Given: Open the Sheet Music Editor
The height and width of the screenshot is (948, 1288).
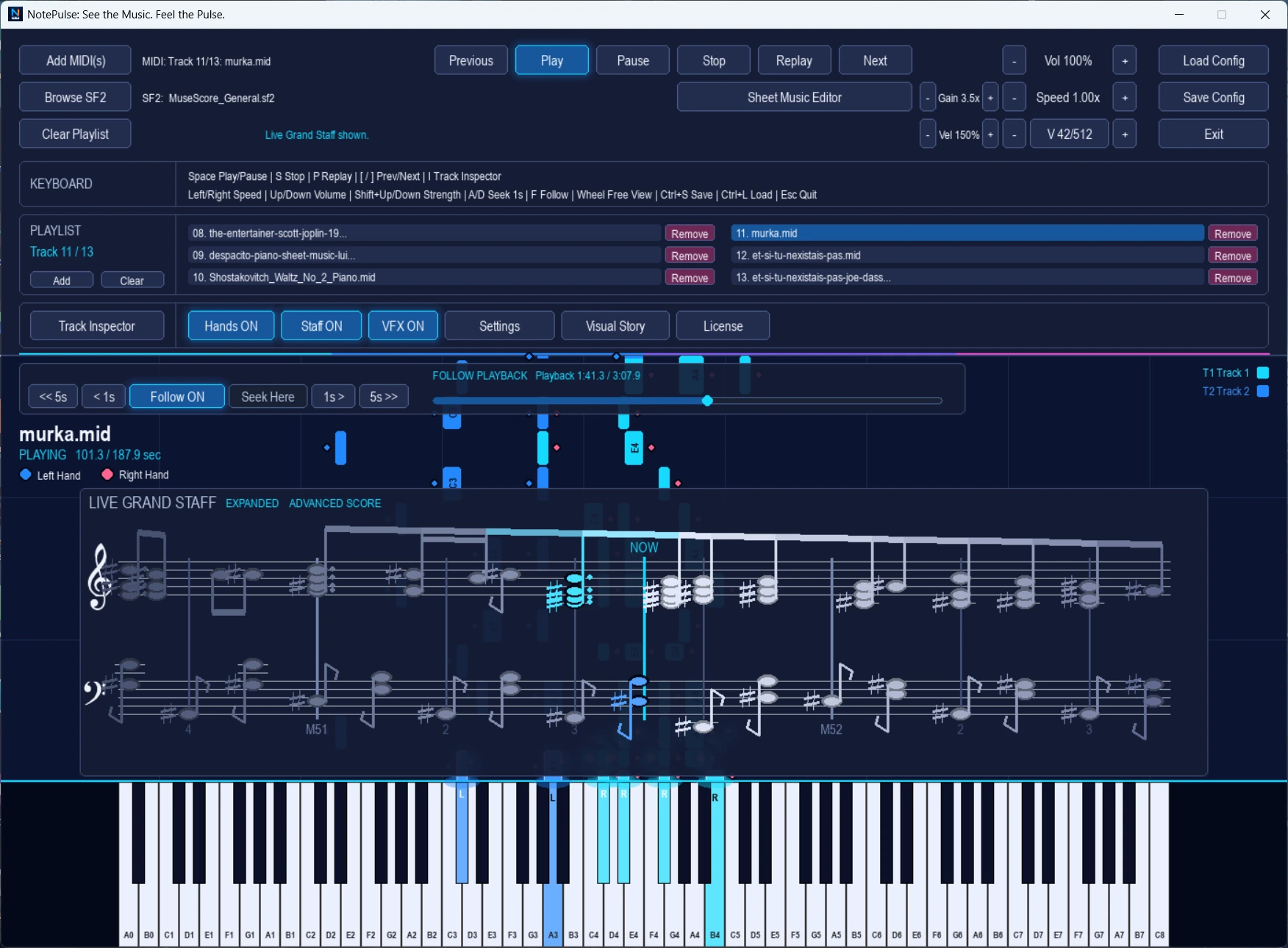Looking at the screenshot, I should tap(795, 97).
